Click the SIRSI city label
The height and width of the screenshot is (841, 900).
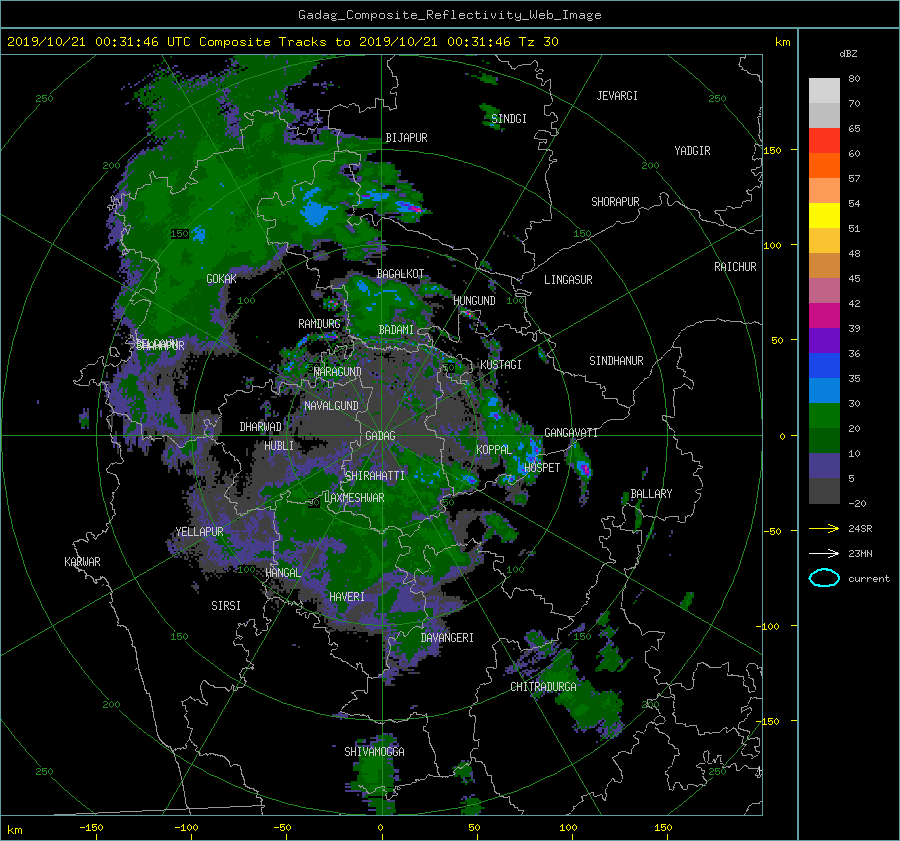[x=226, y=606]
